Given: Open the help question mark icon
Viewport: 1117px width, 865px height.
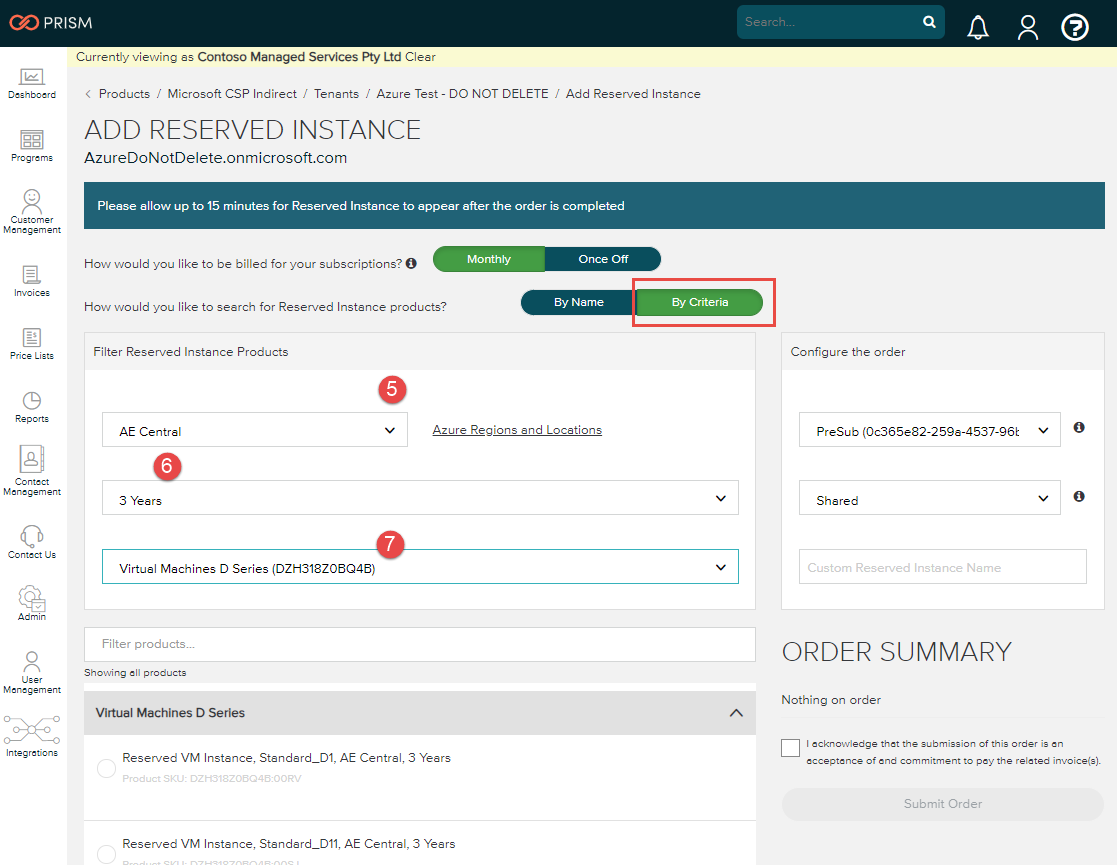Looking at the screenshot, I should point(1074,28).
